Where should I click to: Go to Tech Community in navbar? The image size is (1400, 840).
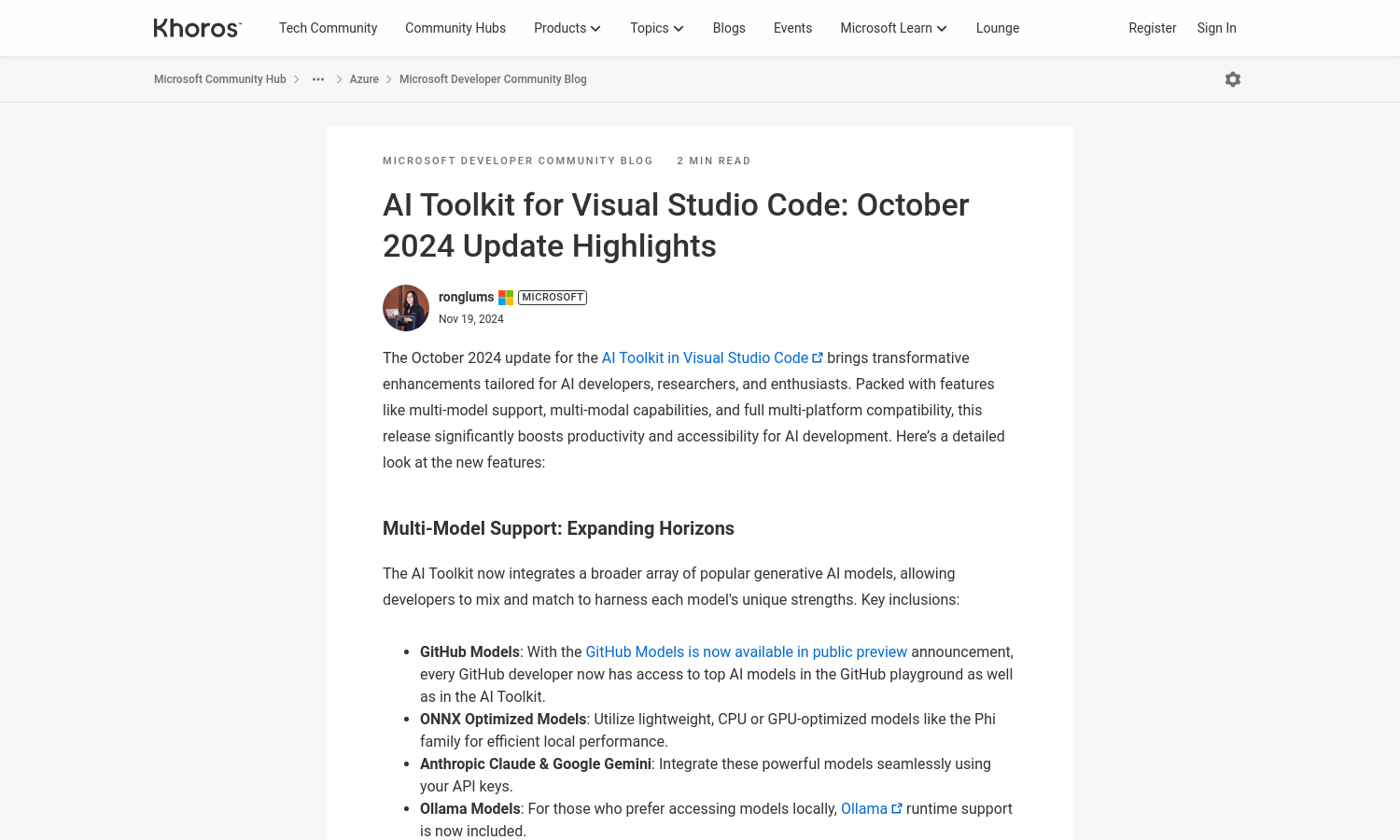tap(328, 28)
